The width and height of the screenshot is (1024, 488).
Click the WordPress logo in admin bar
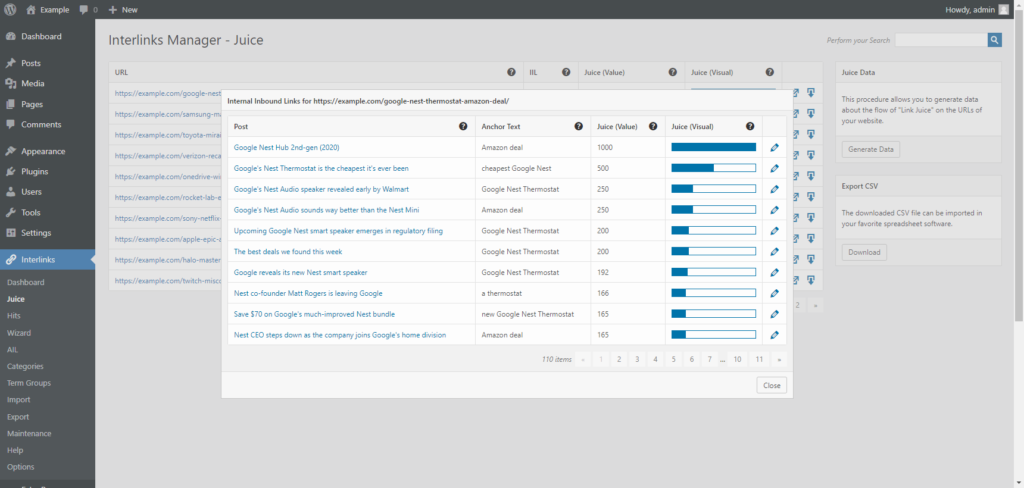pos(10,10)
